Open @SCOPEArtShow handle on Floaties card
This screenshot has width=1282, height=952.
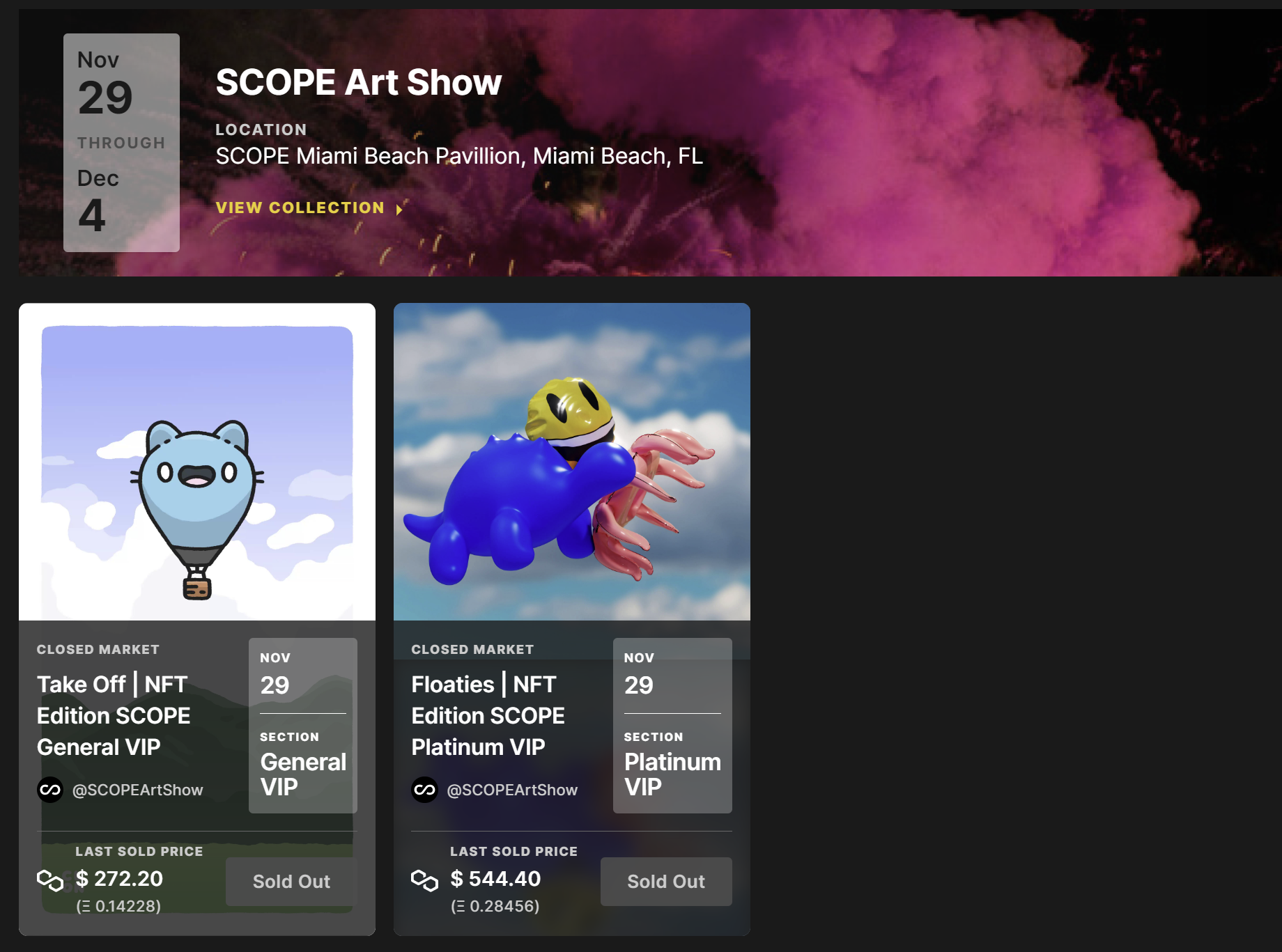pos(512,790)
